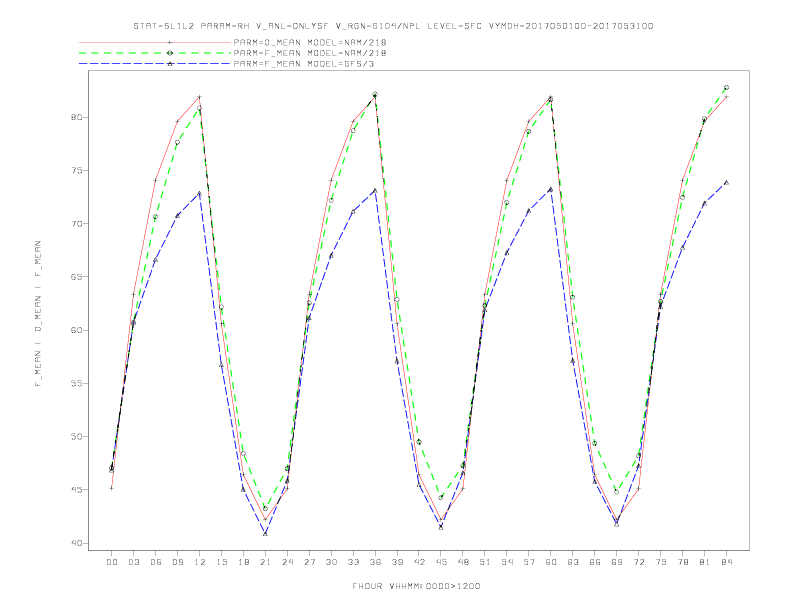Viewport: 792px width, 612px height.
Task: Click the vertical axis label F_MEAN | O_MEAN | F_MEAN
Action: coord(38,314)
